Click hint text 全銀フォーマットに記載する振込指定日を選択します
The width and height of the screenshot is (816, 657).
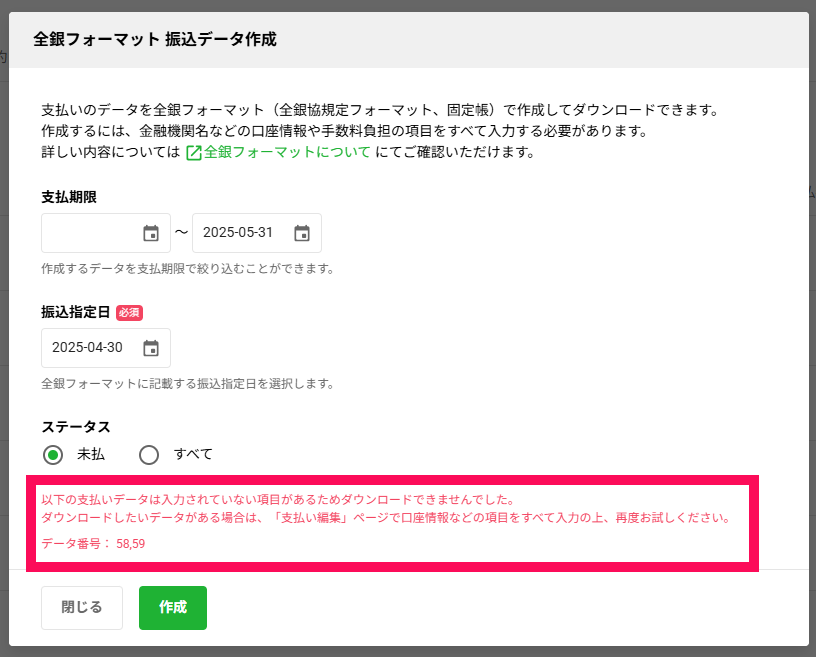[x=187, y=384]
